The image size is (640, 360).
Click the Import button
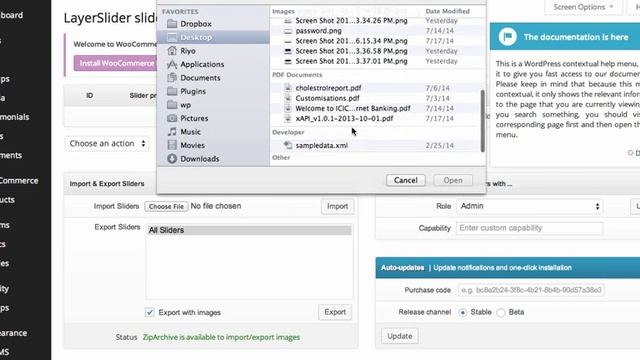tap(337, 207)
